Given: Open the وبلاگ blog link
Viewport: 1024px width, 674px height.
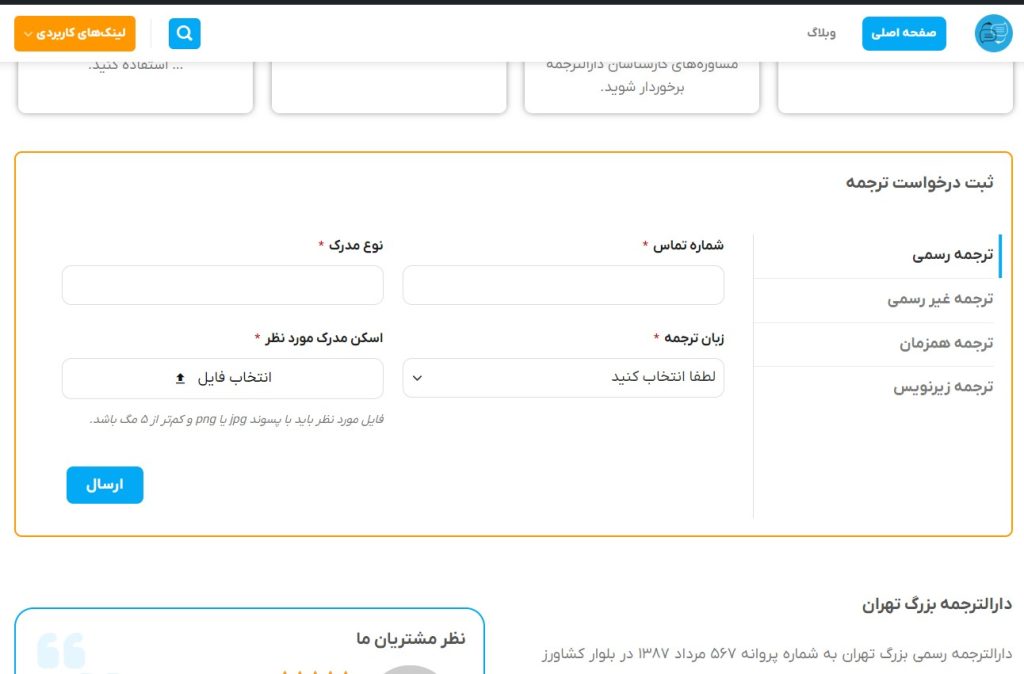Looking at the screenshot, I should [821, 34].
